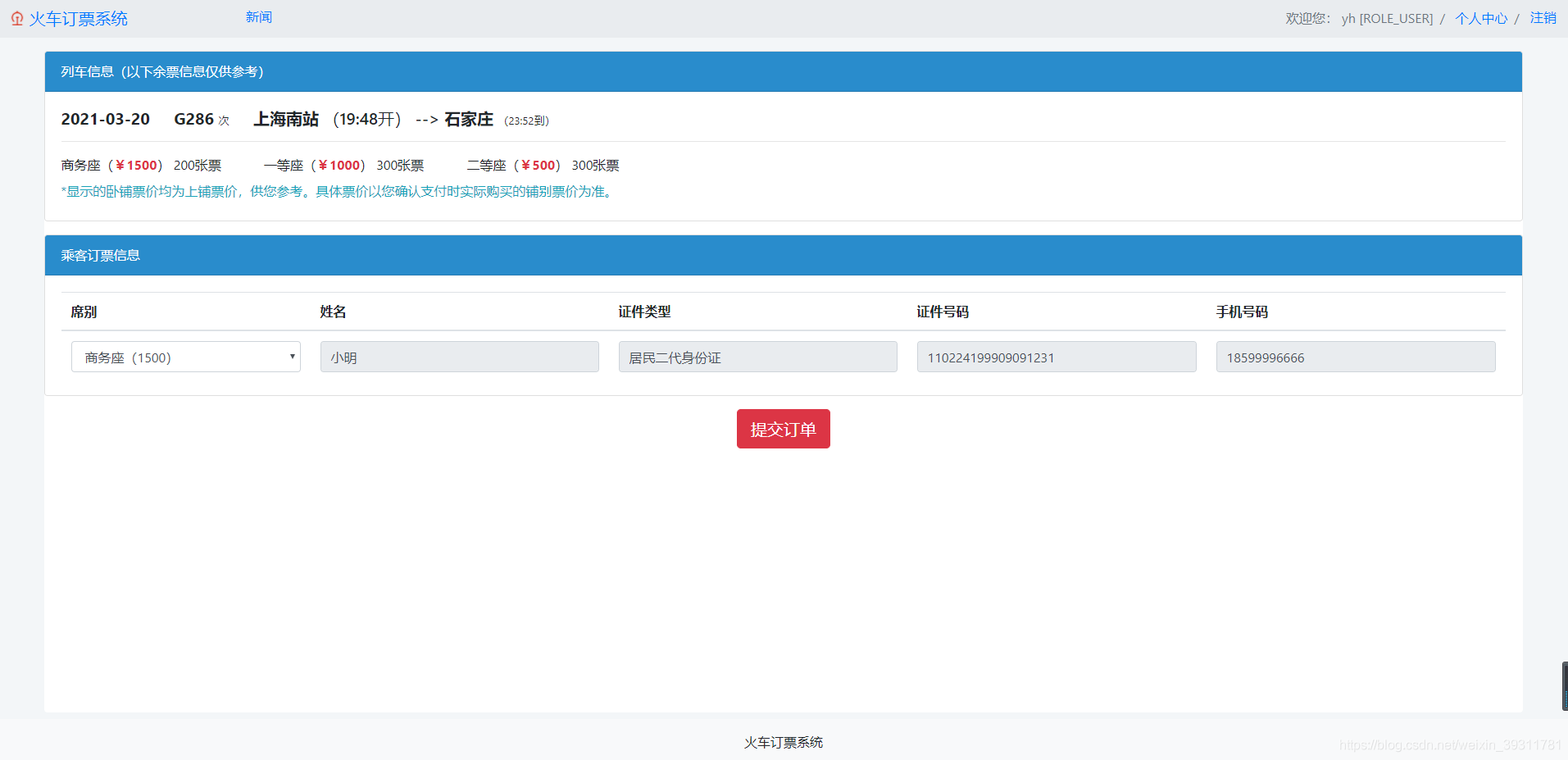The image size is (1568, 760).
Task: Click departure station 上海南站
Action: [x=286, y=119]
